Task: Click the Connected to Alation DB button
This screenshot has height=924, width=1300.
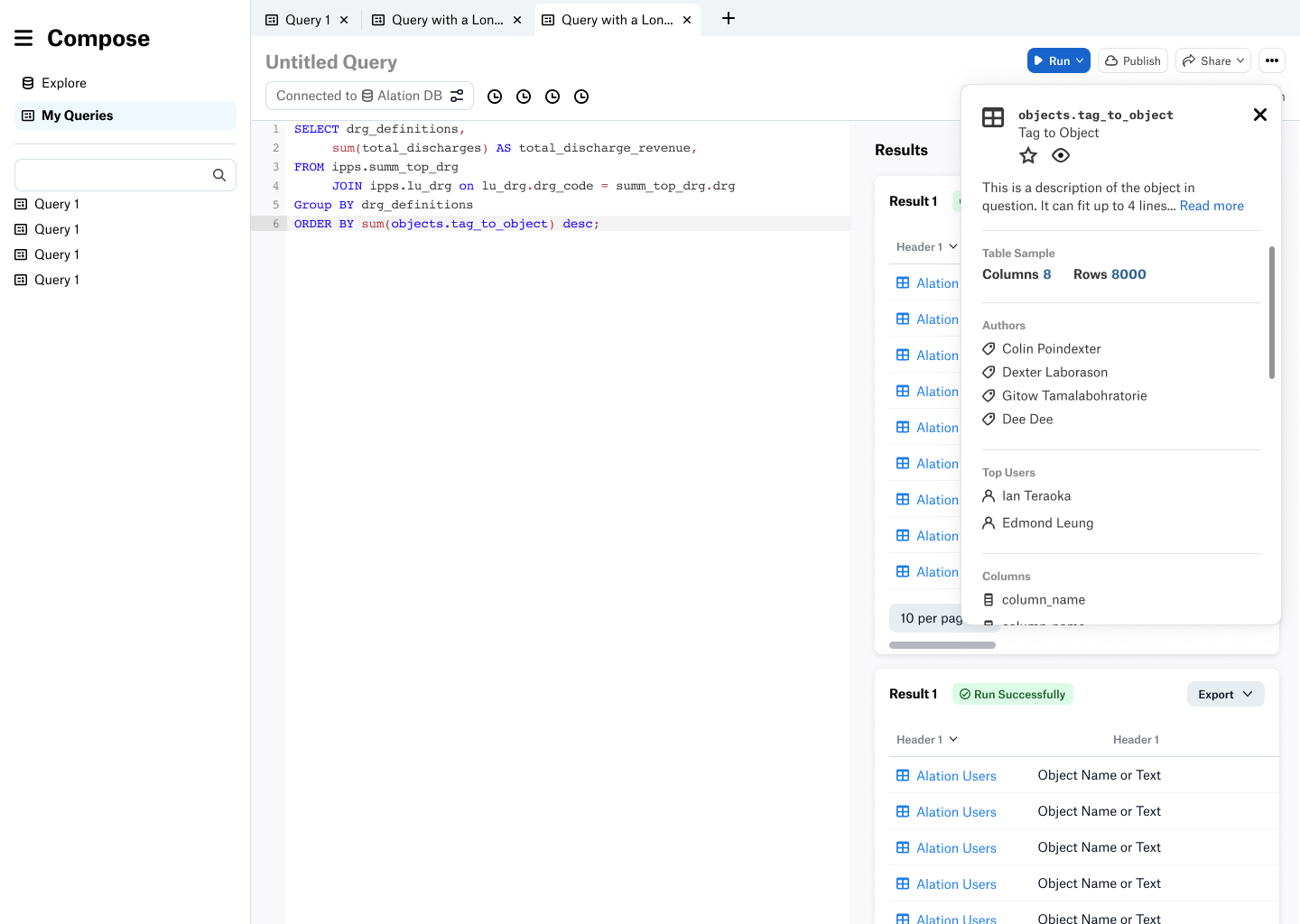Action: (x=369, y=96)
